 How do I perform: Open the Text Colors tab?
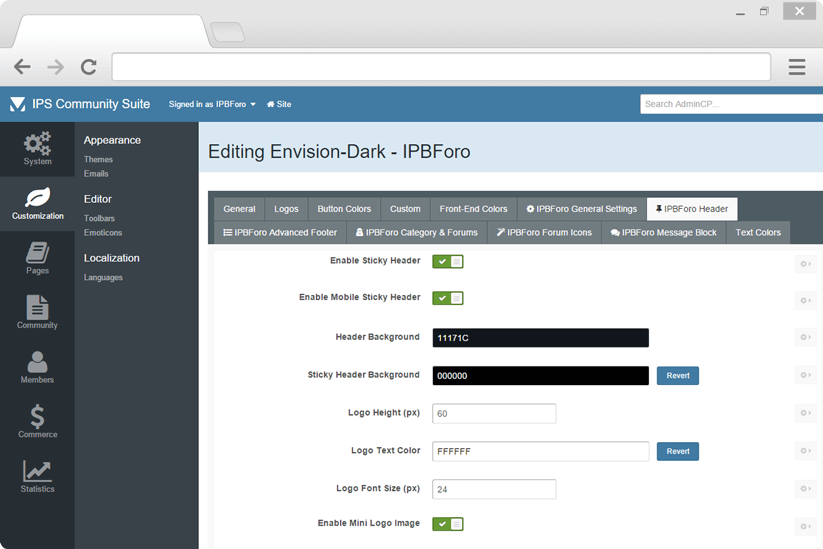pyautogui.click(x=758, y=233)
